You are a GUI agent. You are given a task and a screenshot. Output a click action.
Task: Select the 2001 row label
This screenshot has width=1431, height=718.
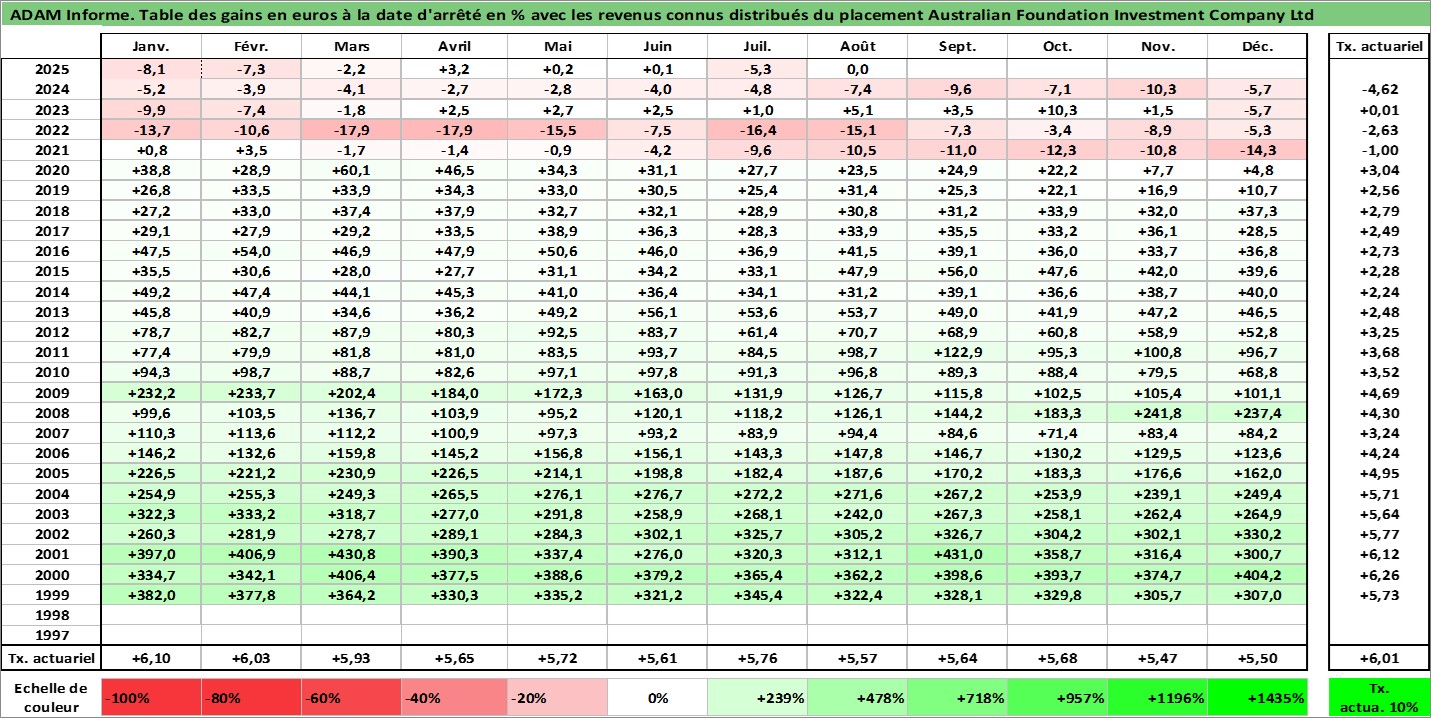coord(51,554)
